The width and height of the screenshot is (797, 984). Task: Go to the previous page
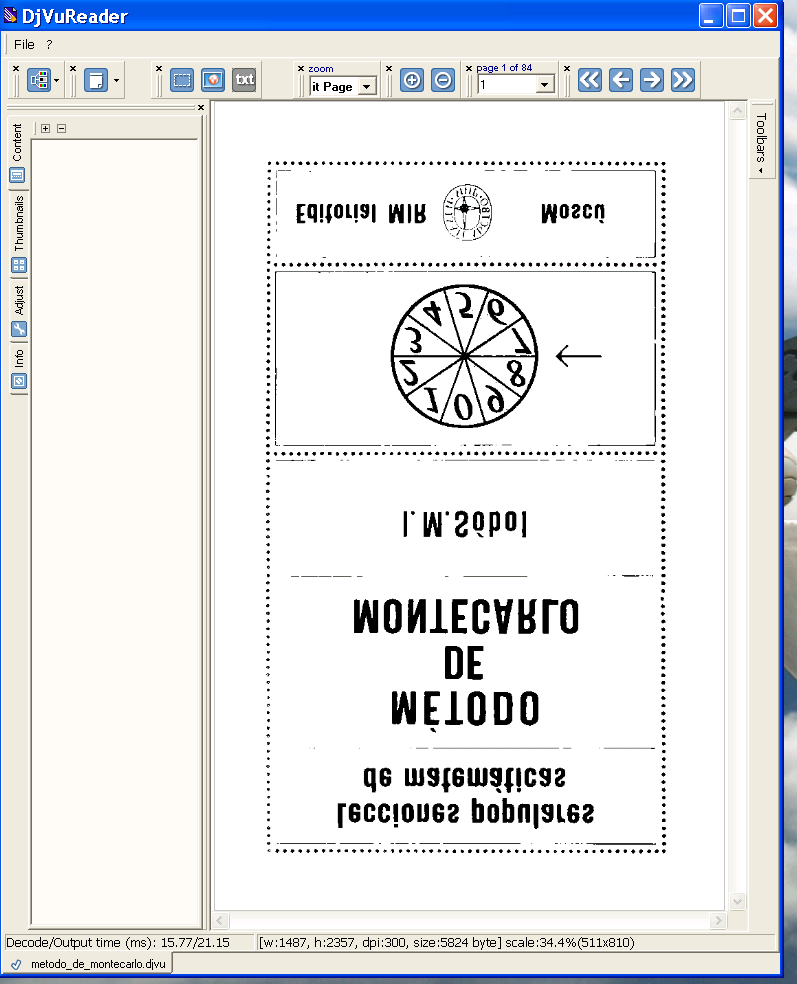pyautogui.click(x=621, y=80)
